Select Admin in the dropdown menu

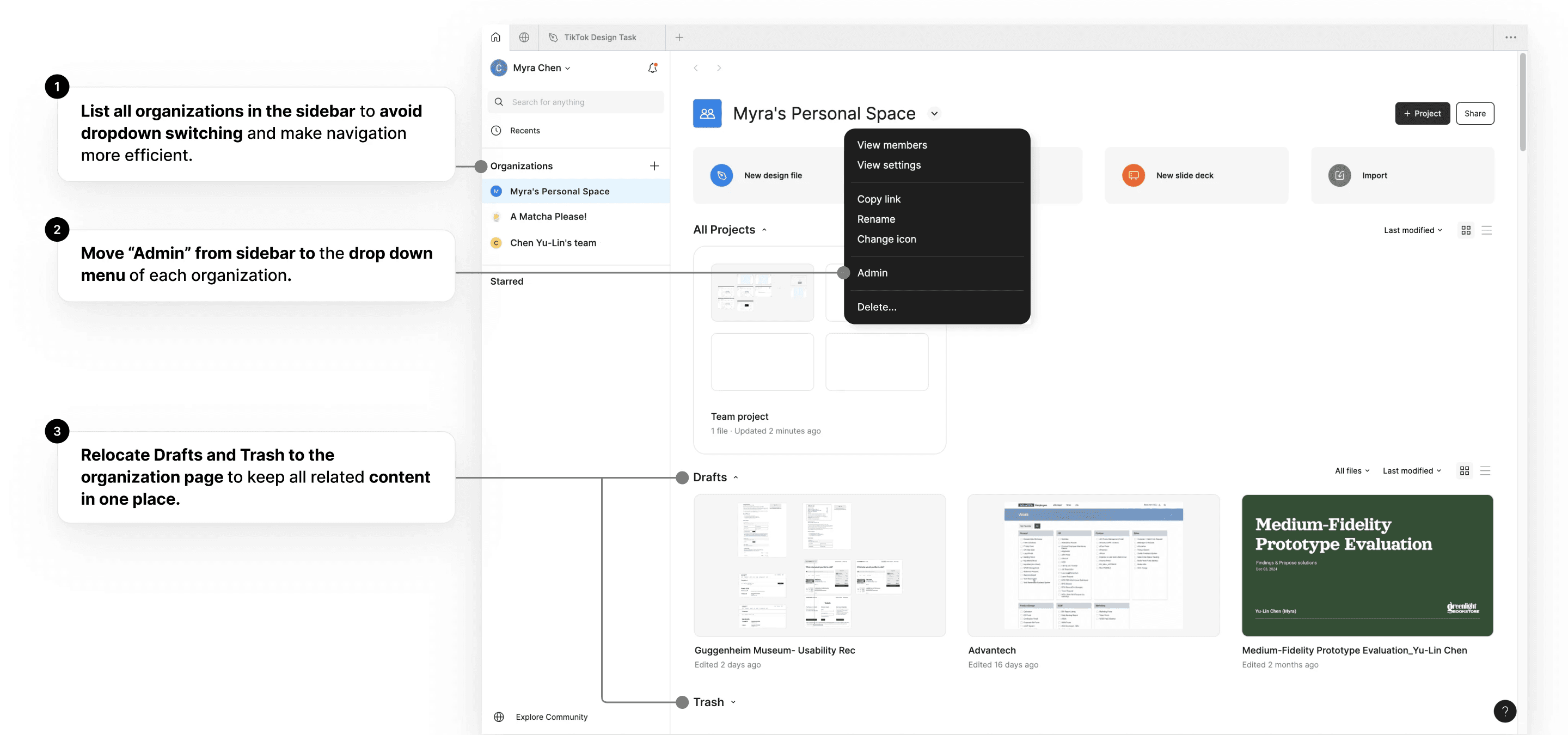pyautogui.click(x=872, y=273)
